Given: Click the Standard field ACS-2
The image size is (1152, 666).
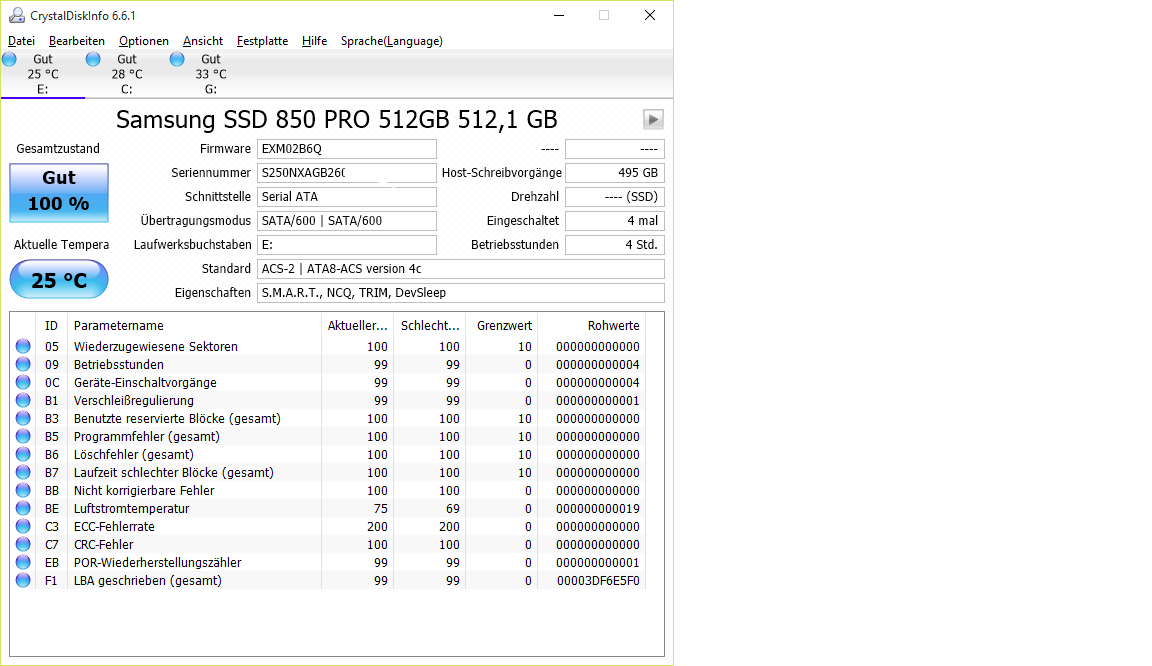Looking at the screenshot, I should pyautogui.click(x=461, y=269).
